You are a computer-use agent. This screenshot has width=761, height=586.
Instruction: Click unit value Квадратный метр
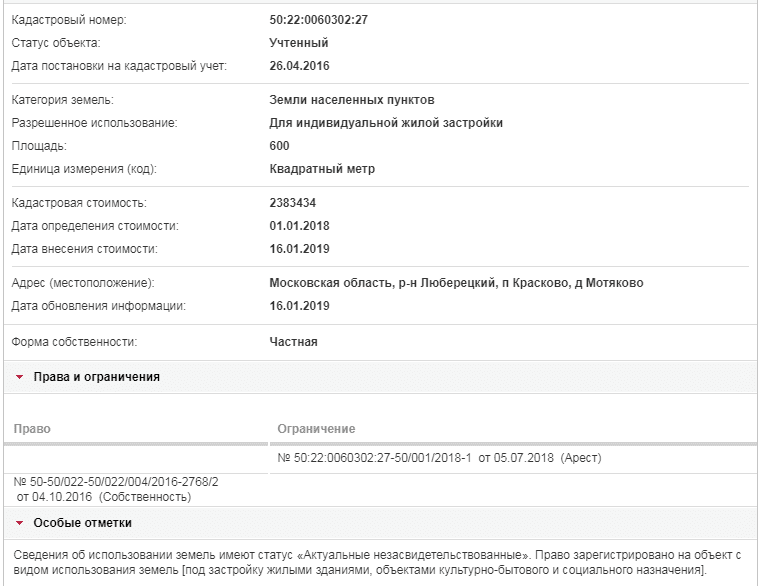[x=322, y=169]
